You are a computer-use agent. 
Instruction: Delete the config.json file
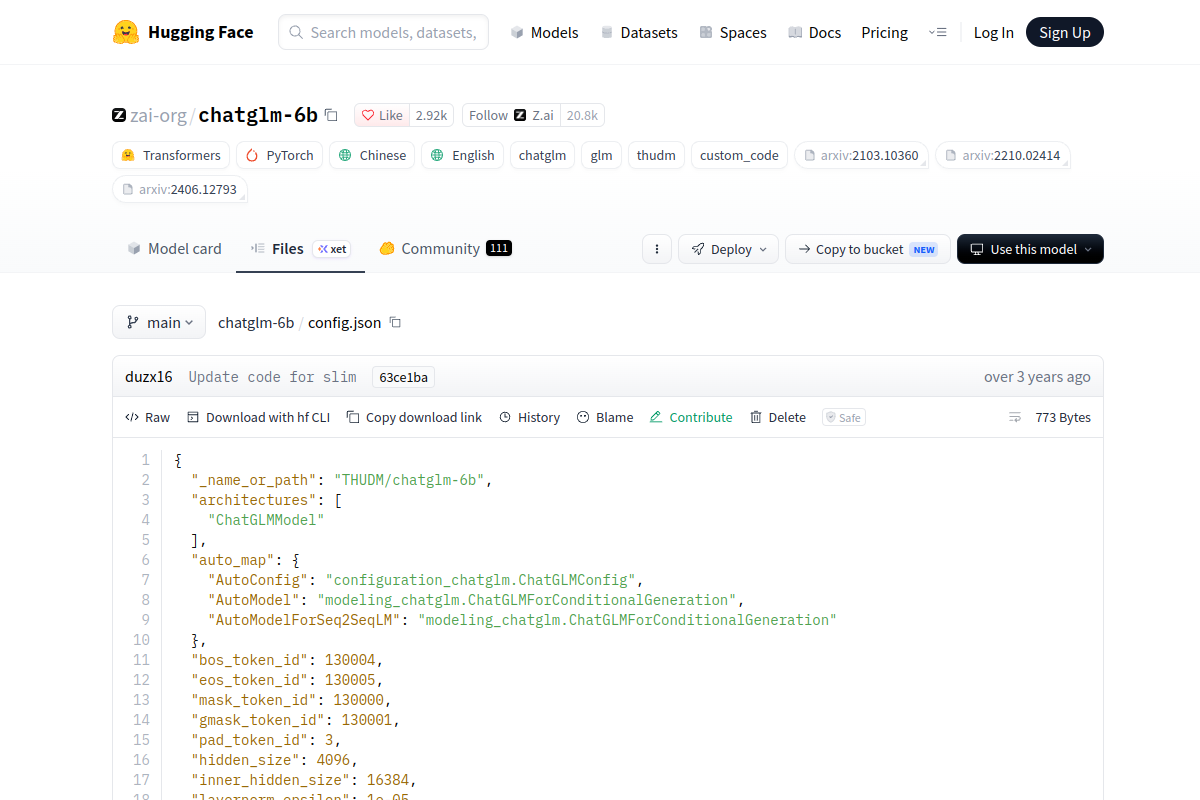tap(777, 417)
